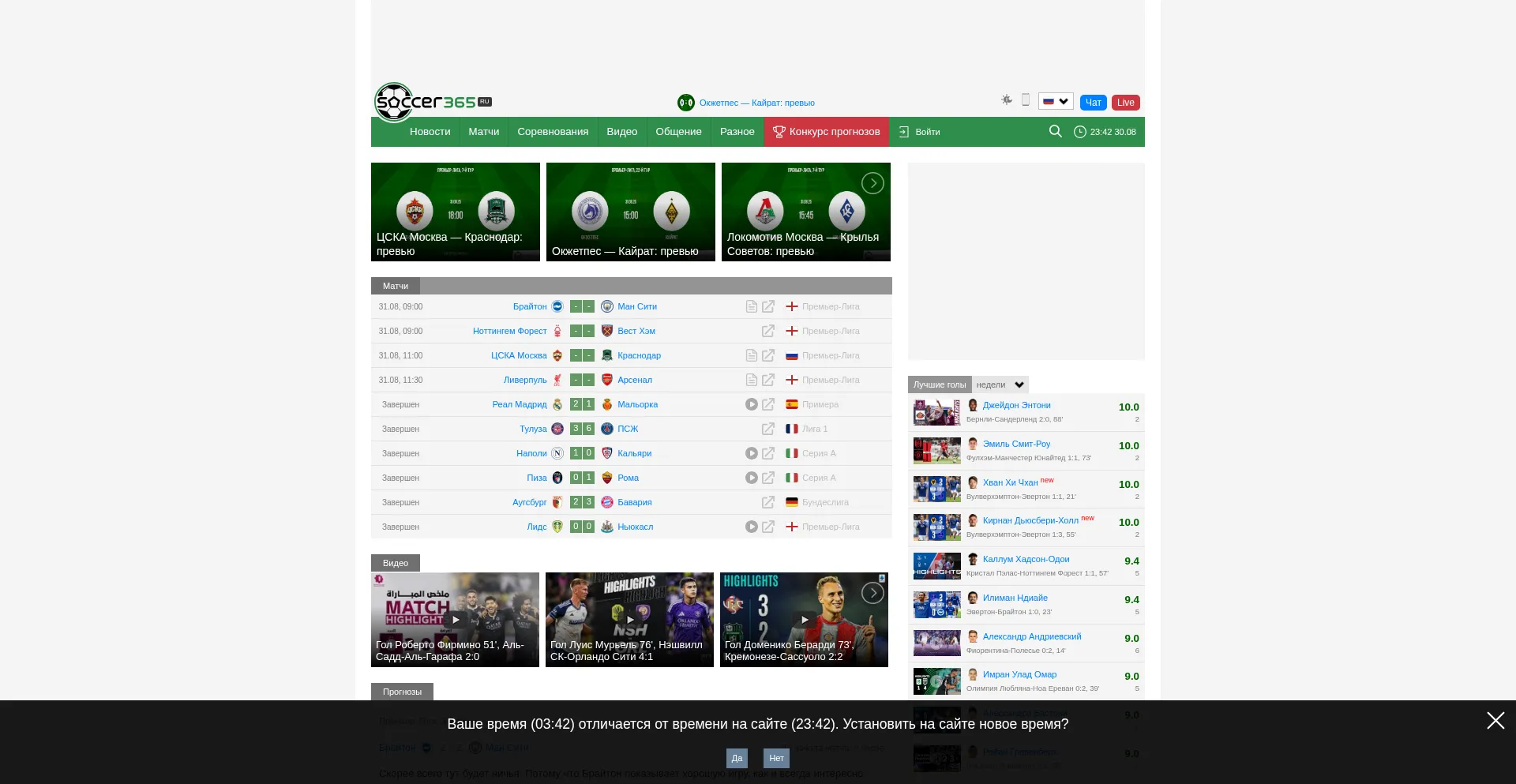1516x784 pixels.
Task: Open Каллум Хадсон-Одои goal thumbnail
Action: pos(937,566)
